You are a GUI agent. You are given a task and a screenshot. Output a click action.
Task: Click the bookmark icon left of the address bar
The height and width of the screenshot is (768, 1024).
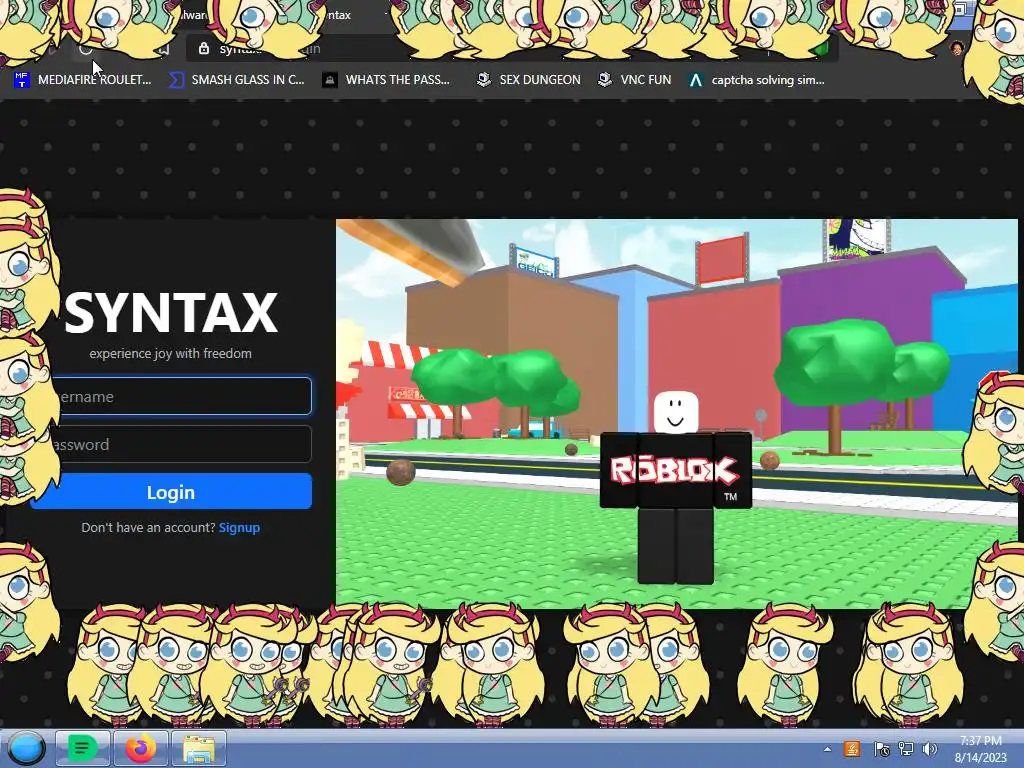163,48
